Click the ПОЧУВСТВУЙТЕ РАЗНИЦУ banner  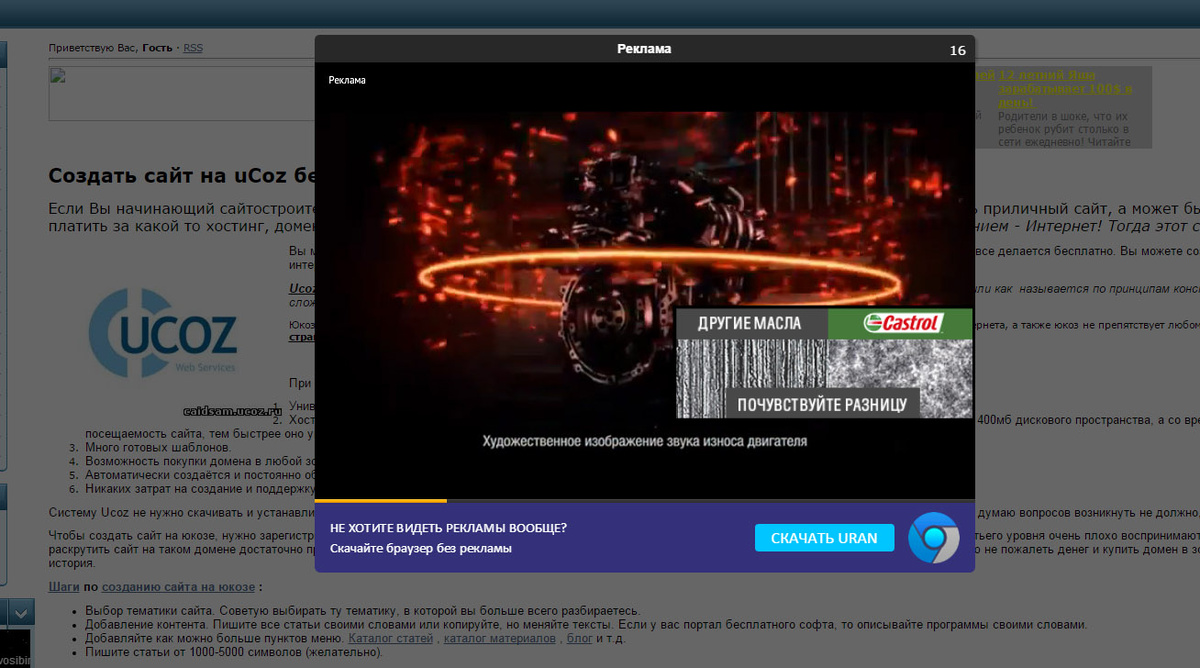[822, 404]
